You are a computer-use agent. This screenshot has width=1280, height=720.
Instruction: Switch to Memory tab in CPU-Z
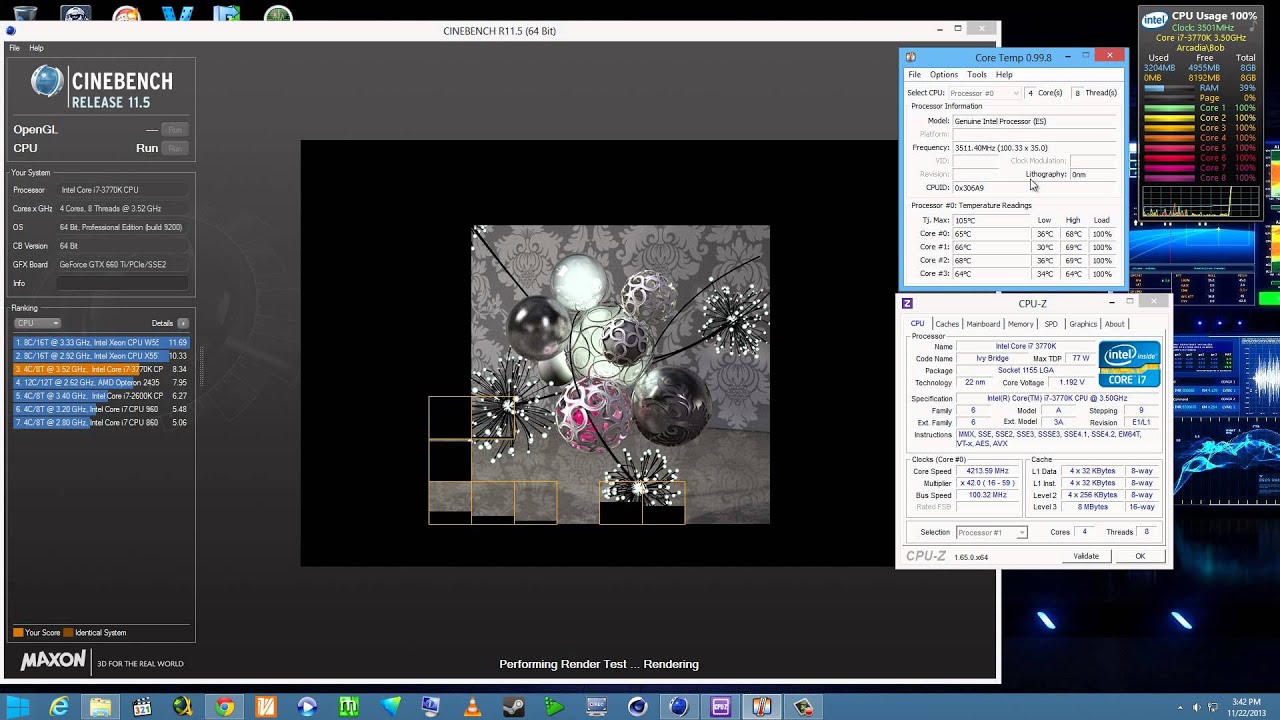[1021, 324]
